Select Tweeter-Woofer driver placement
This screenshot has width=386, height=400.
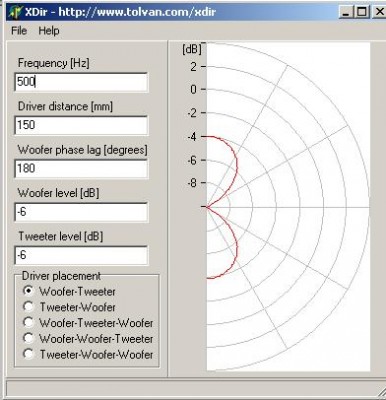pos(69,307)
